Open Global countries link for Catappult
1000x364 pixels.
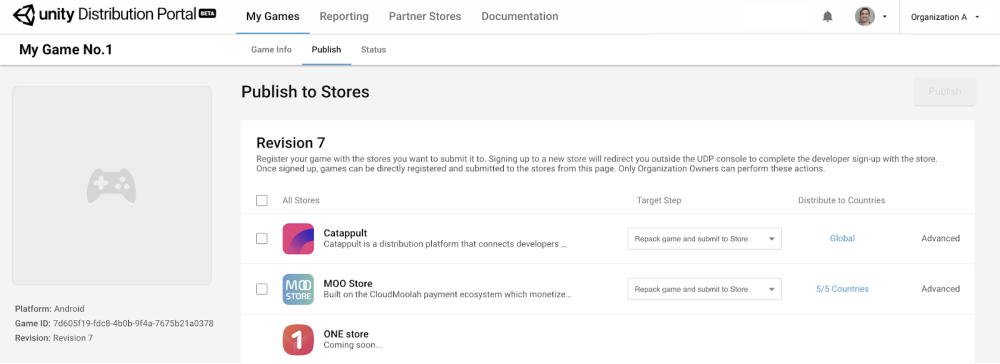coord(842,238)
